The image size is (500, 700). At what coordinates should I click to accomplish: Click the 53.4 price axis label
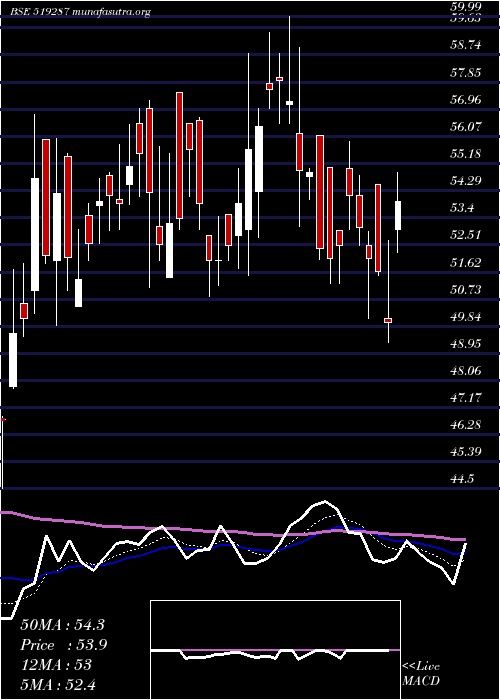(x=463, y=208)
